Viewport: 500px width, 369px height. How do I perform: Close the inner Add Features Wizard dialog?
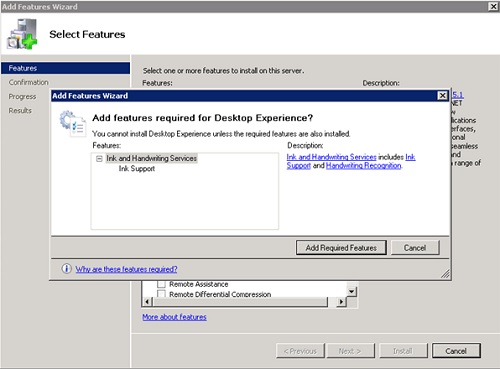[442, 96]
